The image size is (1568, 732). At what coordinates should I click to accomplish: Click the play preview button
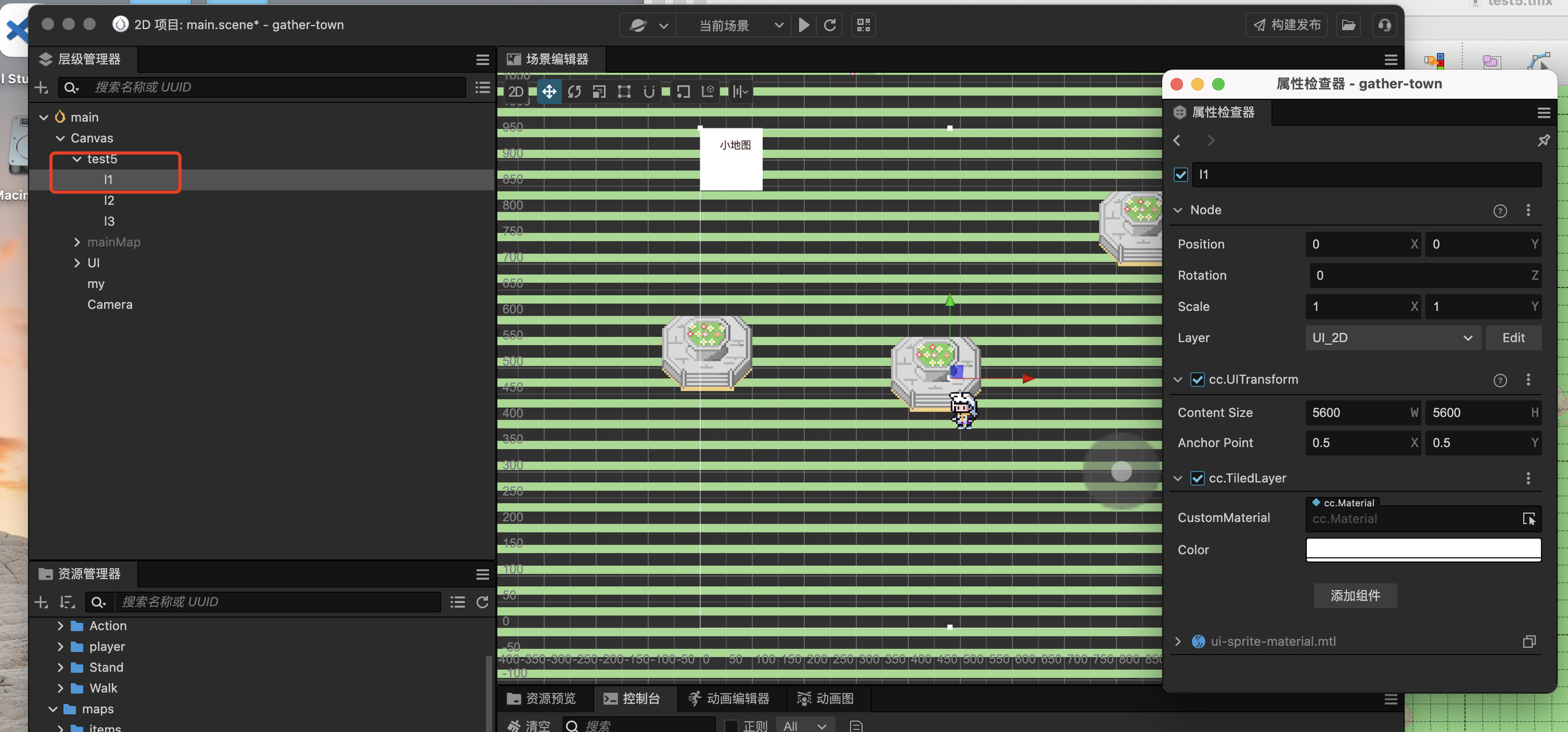point(803,25)
